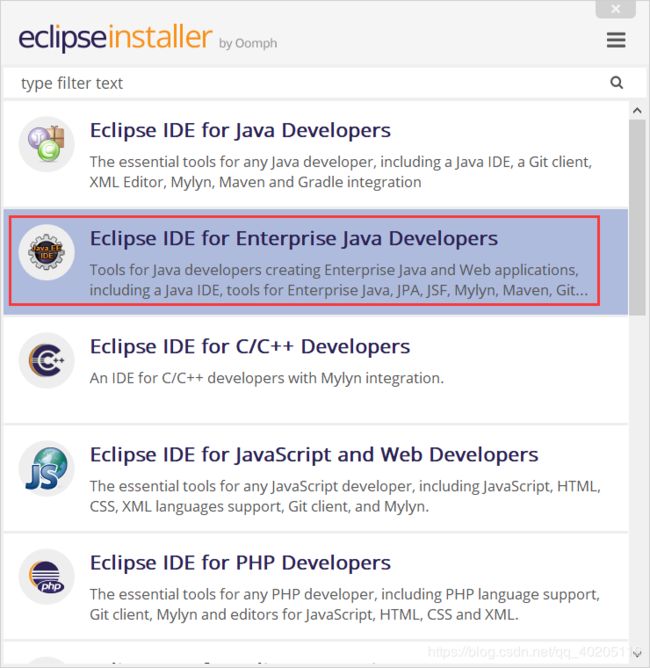Click the JS globe package icon
Screen dimensions: 650x668
pos(46,469)
